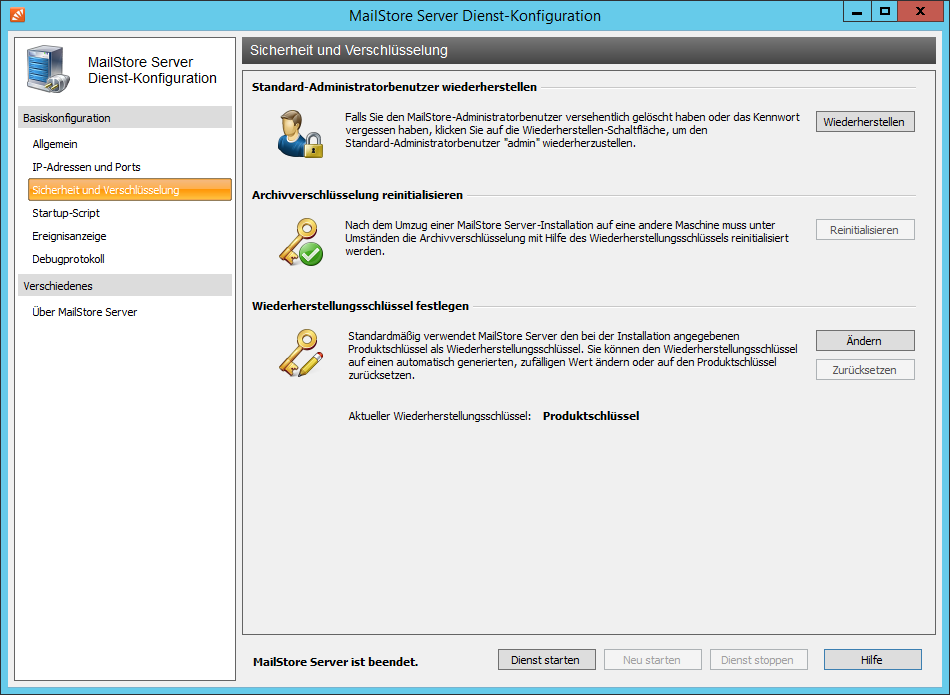The image size is (950, 695).
Task: Click the Wiederherstellen button
Action: (865, 122)
